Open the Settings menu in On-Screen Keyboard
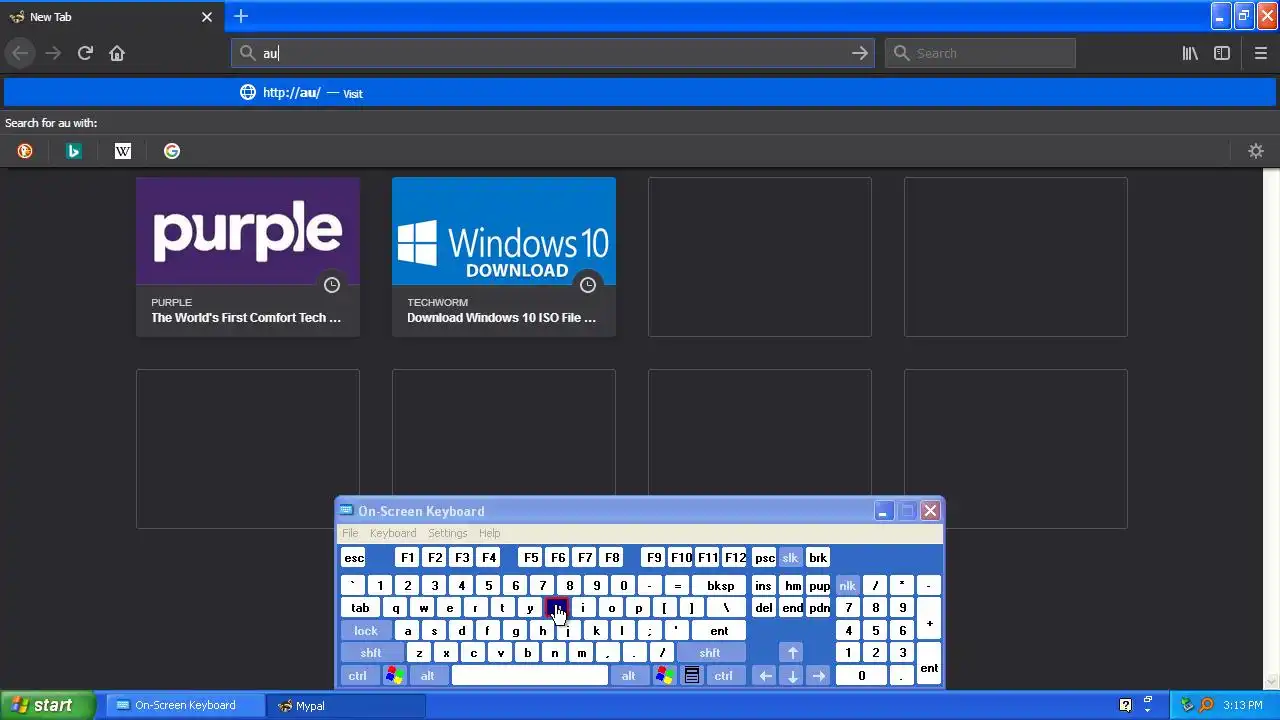Image resolution: width=1280 pixels, height=720 pixels. point(447,533)
